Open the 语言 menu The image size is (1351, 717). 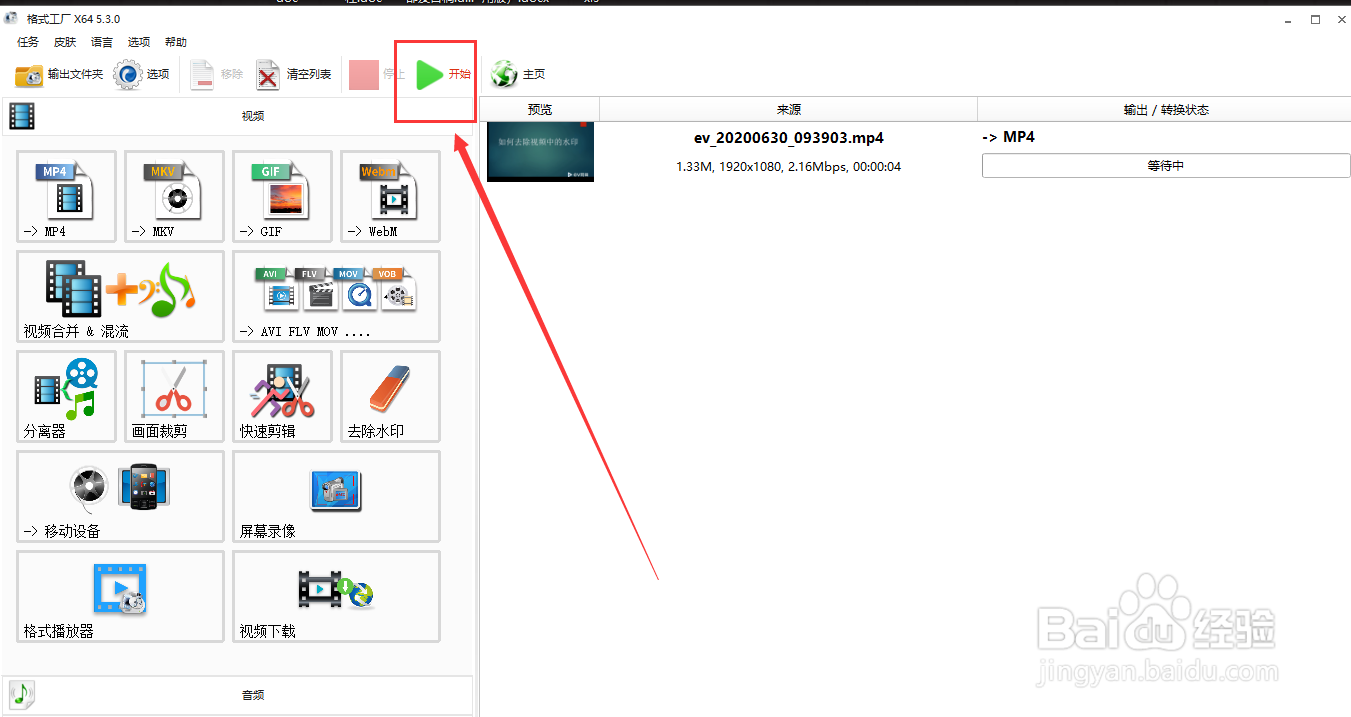pyautogui.click(x=102, y=42)
